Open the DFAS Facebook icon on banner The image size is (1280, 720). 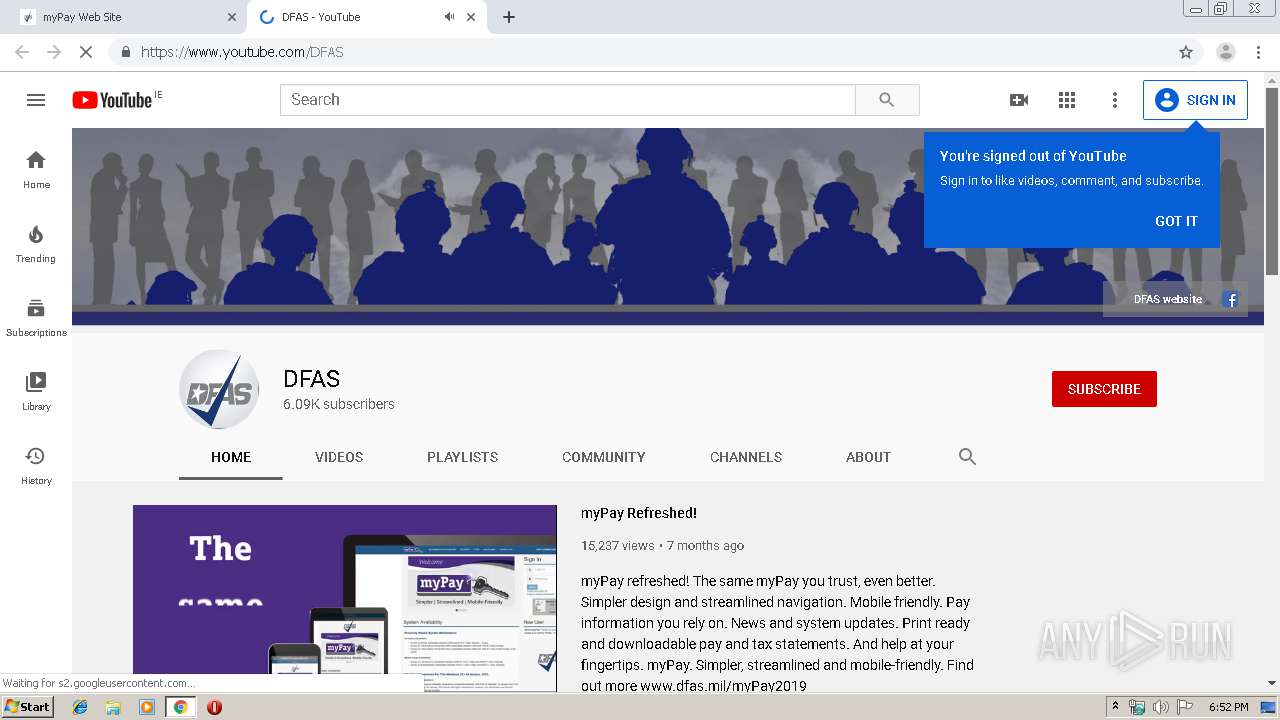point(1231,299)
